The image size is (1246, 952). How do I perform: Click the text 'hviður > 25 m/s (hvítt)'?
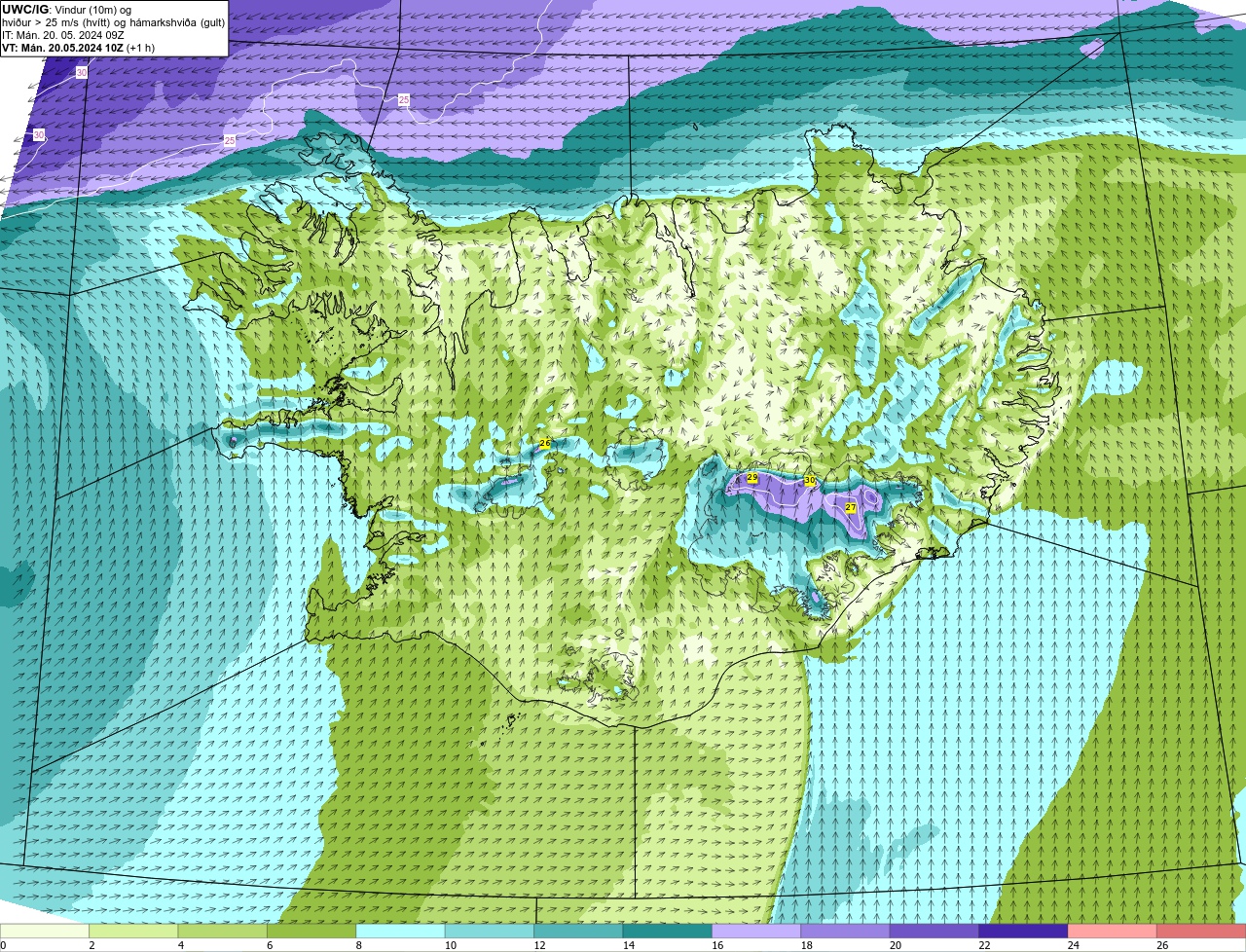pos(55,22)
